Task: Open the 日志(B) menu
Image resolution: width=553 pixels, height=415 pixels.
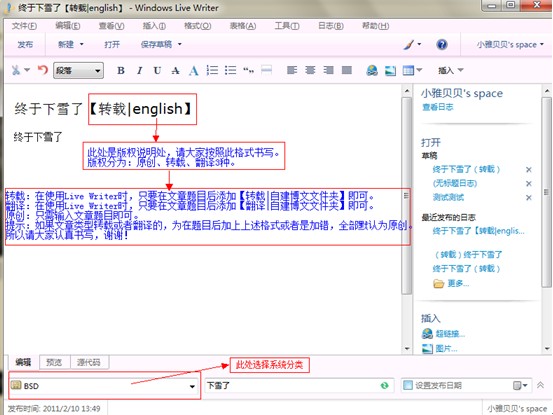Action: click(331, 26)
